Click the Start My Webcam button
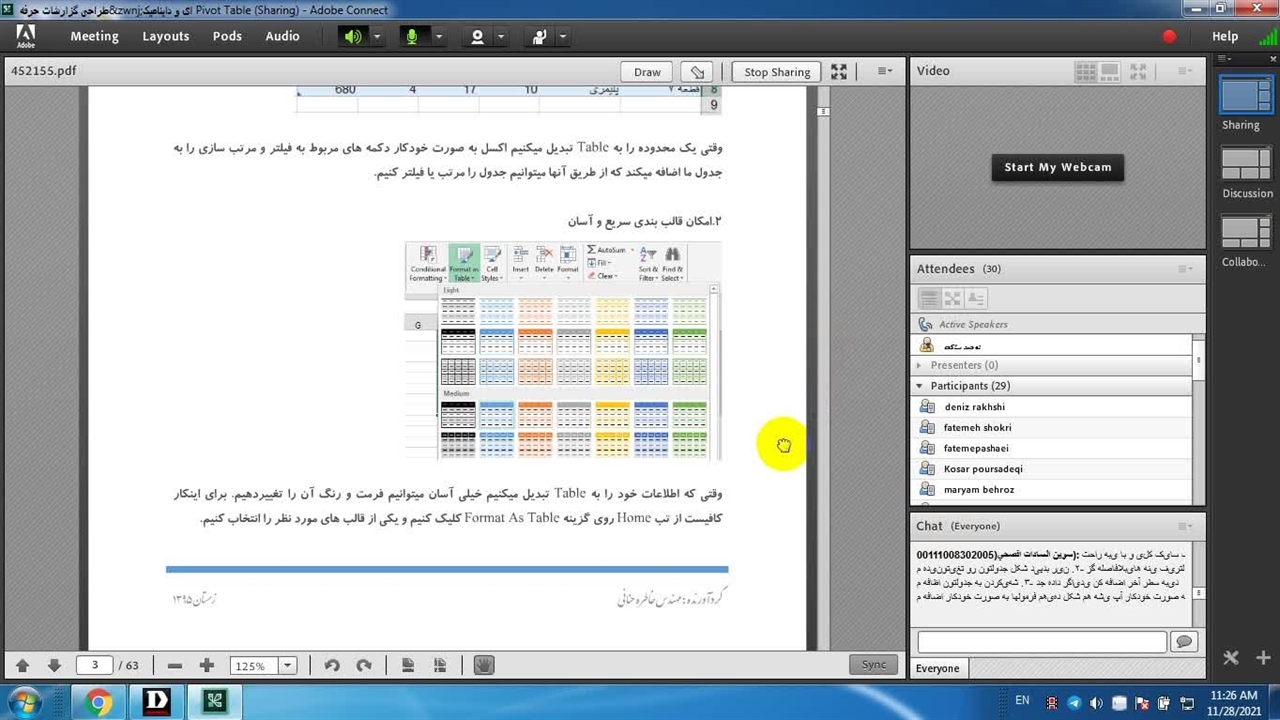 pos(1057,167)
